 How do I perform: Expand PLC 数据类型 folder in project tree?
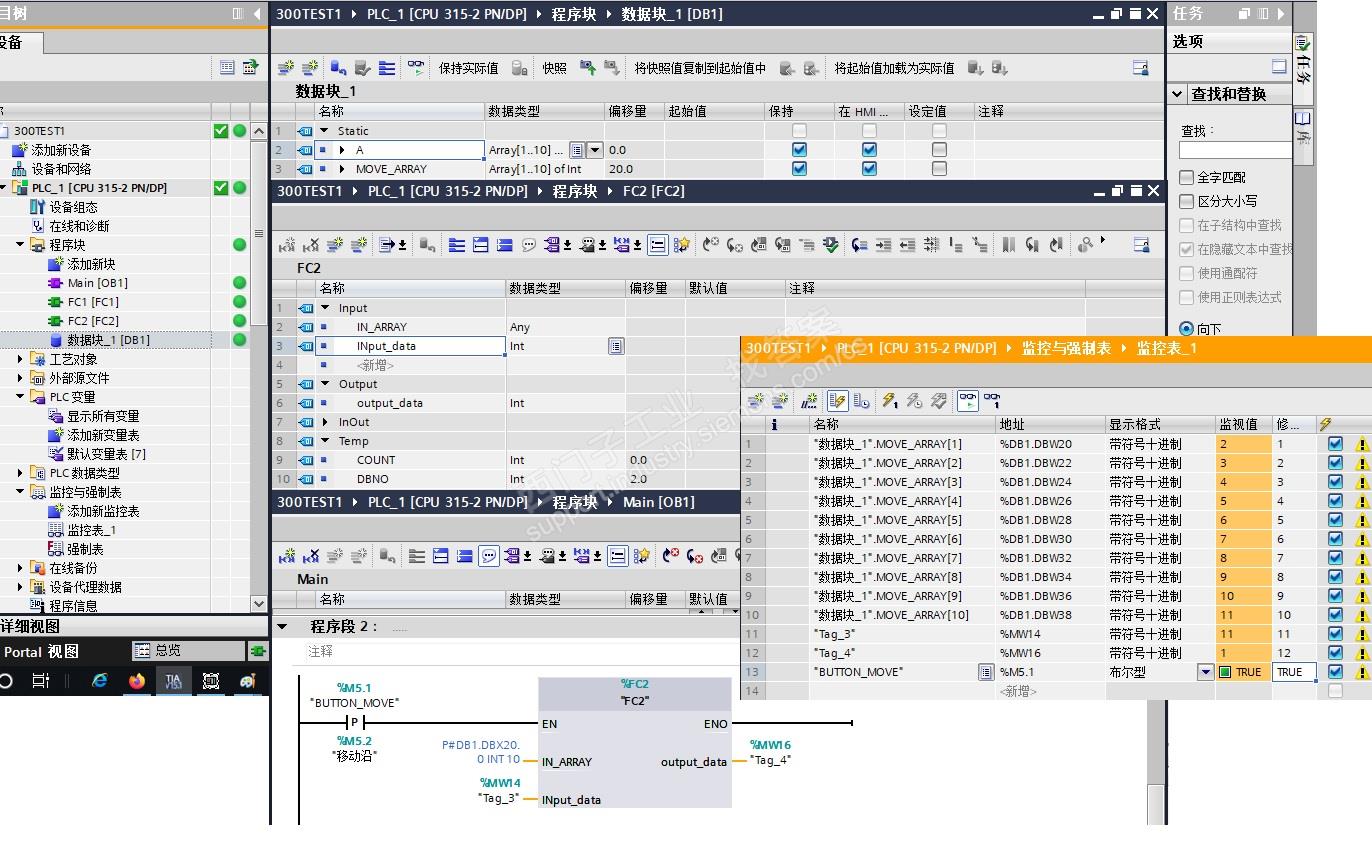pyautogui.click(x=20, y=473)
